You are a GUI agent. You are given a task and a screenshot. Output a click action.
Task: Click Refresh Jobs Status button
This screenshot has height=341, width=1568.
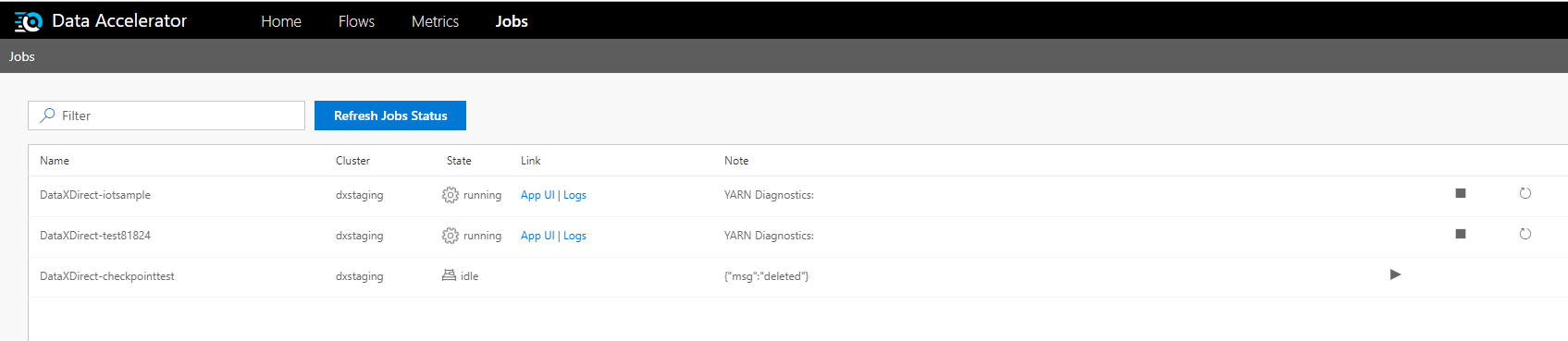pyautogui.click(x=390, y=116)
